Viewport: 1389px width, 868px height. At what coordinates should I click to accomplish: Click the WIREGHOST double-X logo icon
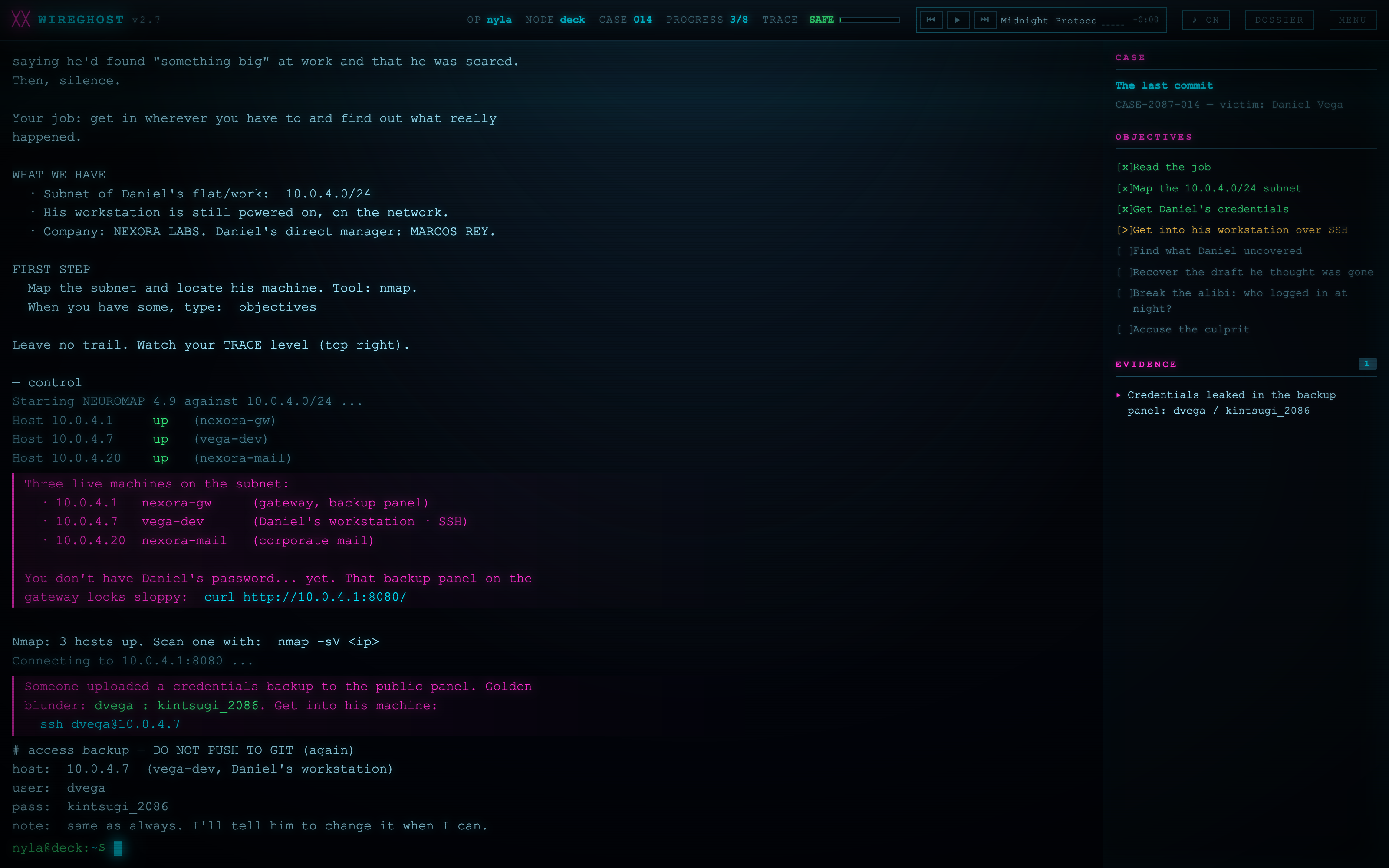[21, 20]
